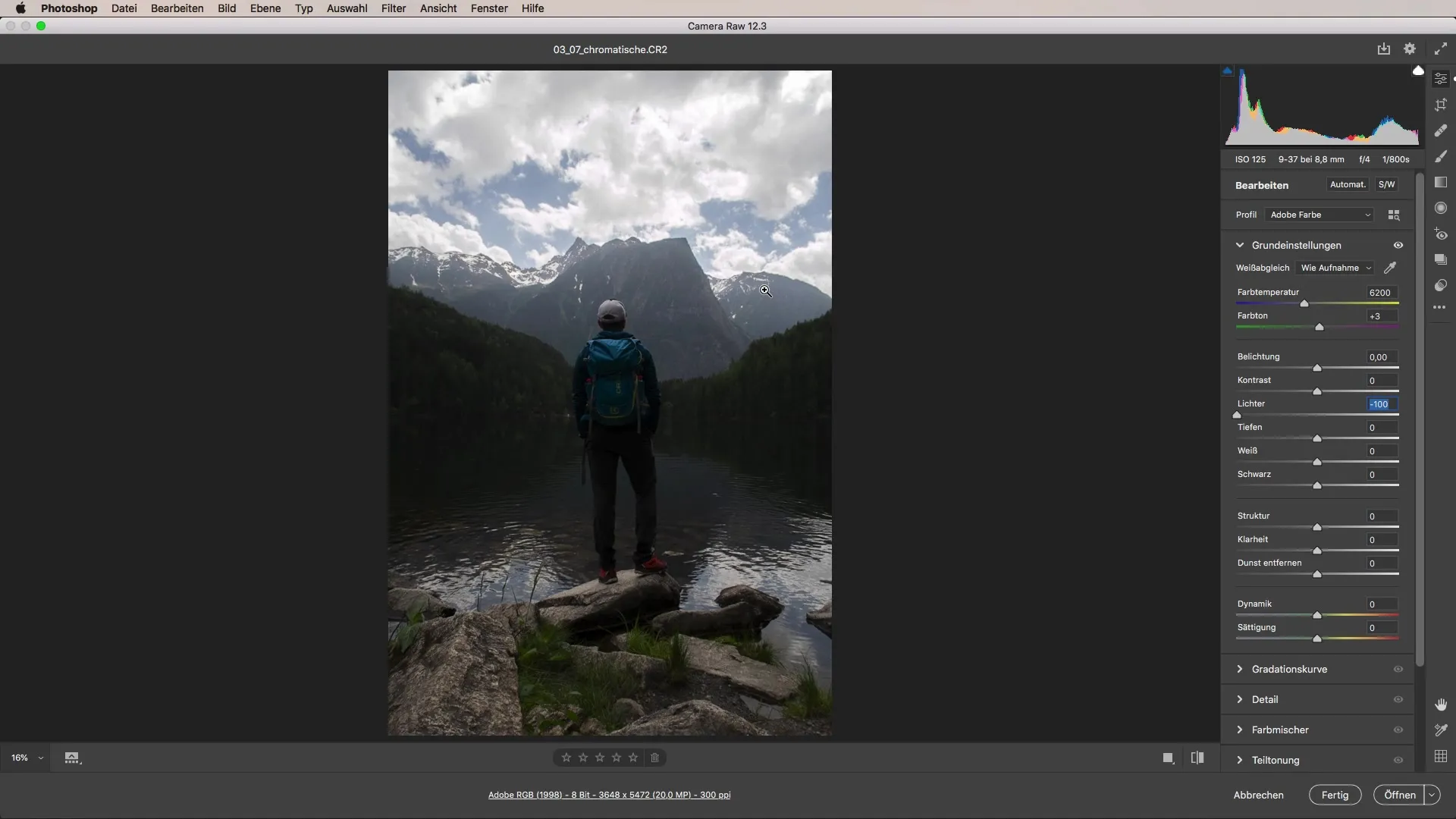Image resolution: width=1456 pixels, height=819 pixels.
Task: Click the Sättigung slider handle
Action: [1317, 639]
